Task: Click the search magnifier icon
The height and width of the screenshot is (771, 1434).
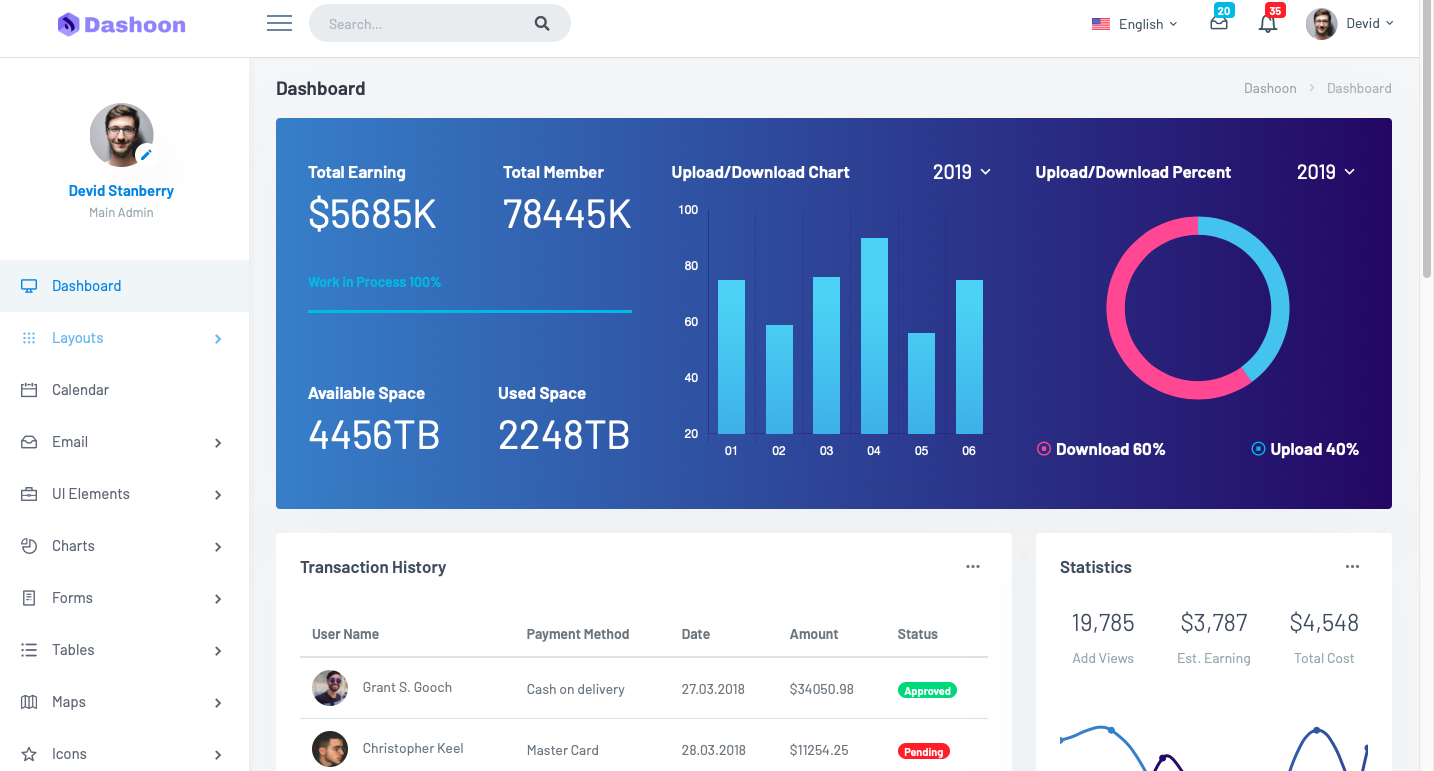Action: pyautogui.click(x=542, y=24)
